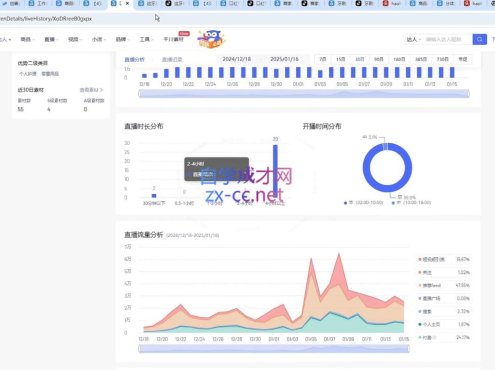The image size is (495, 370).
Task: Click right handle of bar chart range slider
Action: coord(469,94)
